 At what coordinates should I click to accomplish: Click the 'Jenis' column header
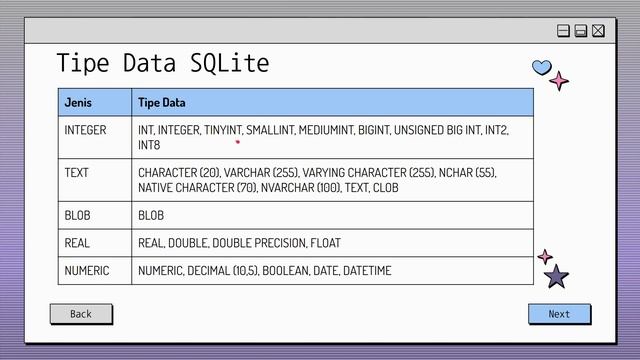point(95,102)
